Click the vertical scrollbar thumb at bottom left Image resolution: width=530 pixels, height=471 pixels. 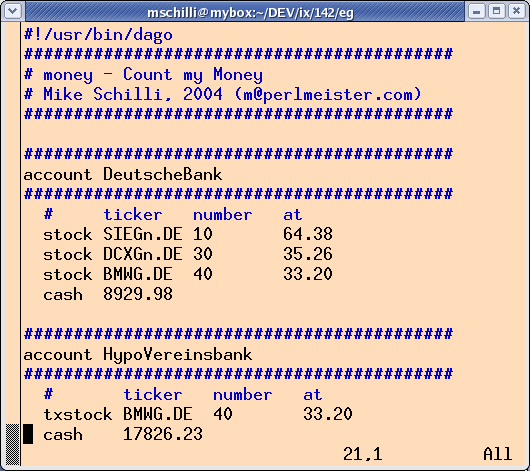tap(13, 444)
